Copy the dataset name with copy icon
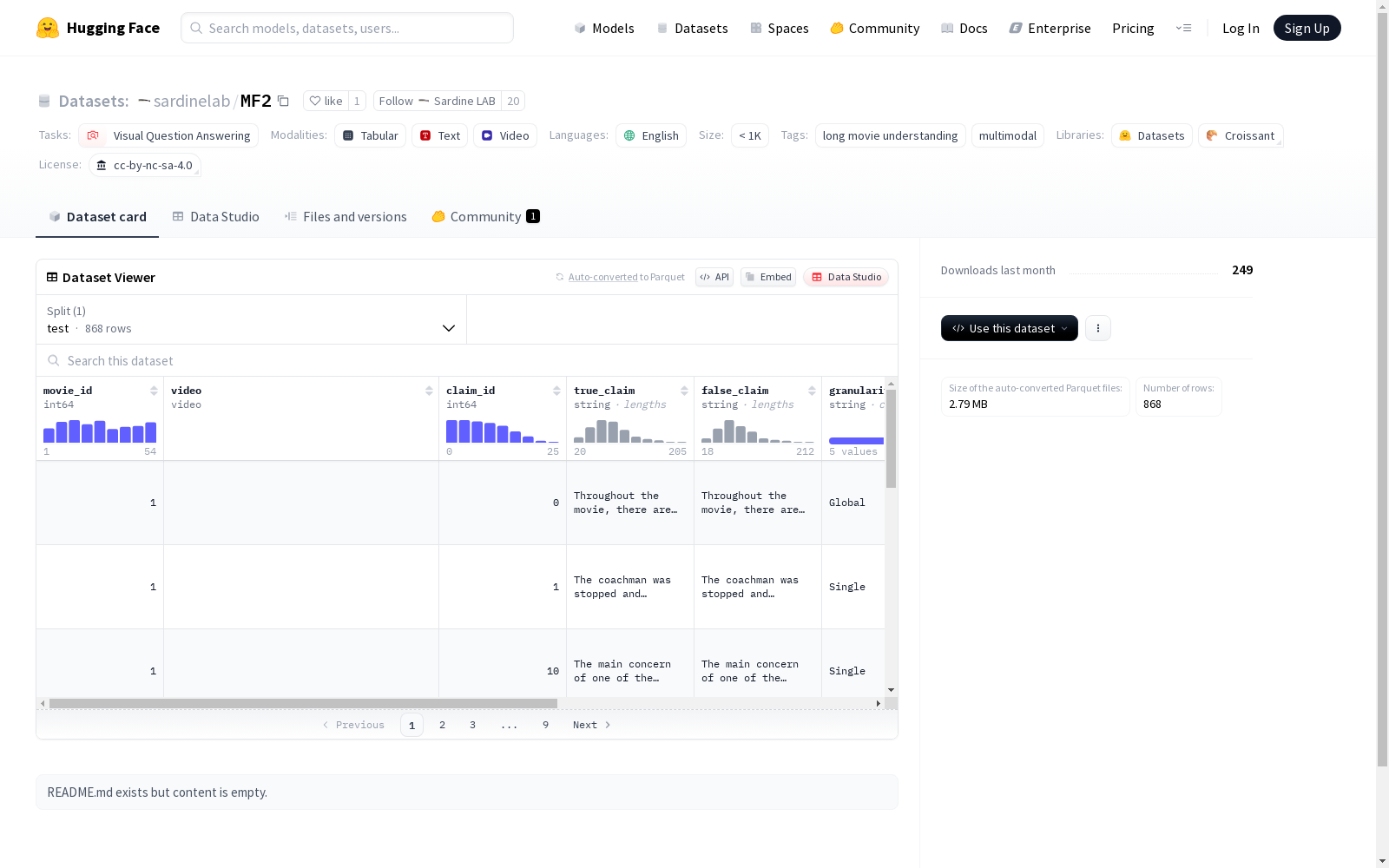Viewport: 1389px width, 868px height. pyautogui.click(x=283, y=101)
